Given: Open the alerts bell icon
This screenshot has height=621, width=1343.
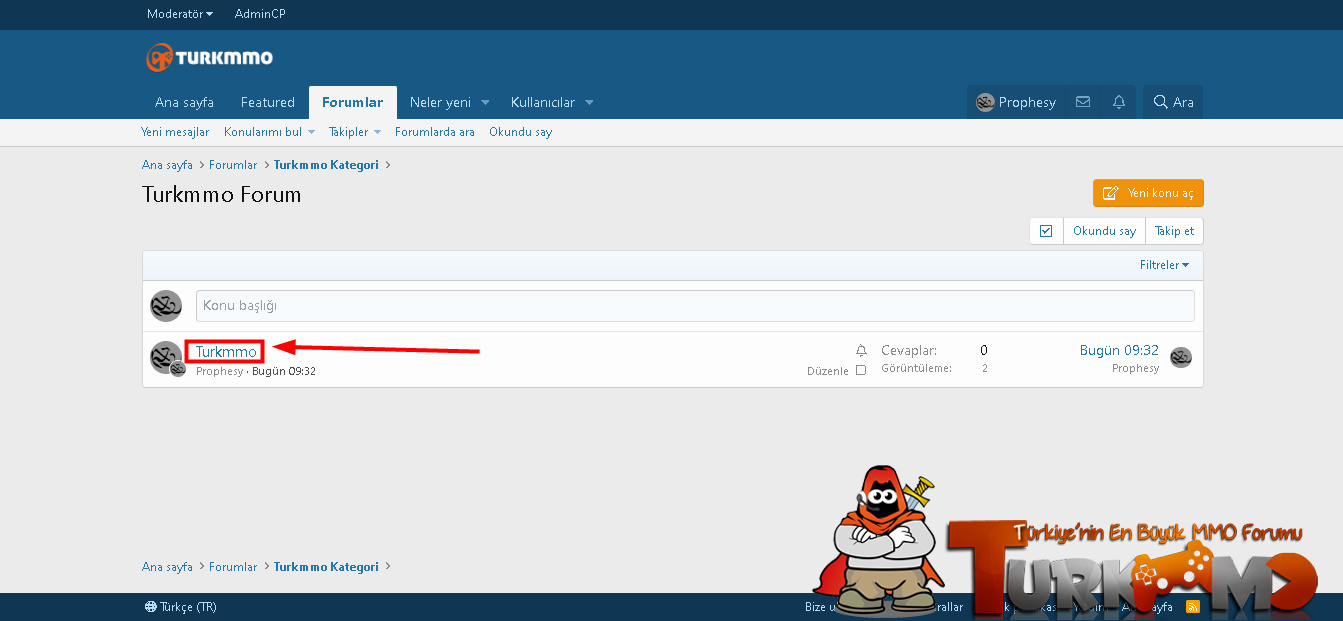Looking at the screenshot, I should (1119, 102).
